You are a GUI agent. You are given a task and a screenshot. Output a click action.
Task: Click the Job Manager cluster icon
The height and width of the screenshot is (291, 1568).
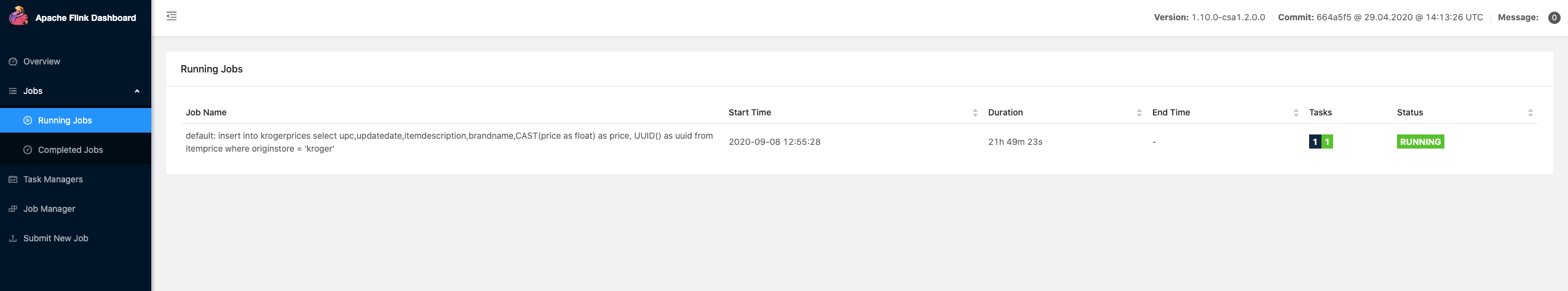(x=13, y=209)
